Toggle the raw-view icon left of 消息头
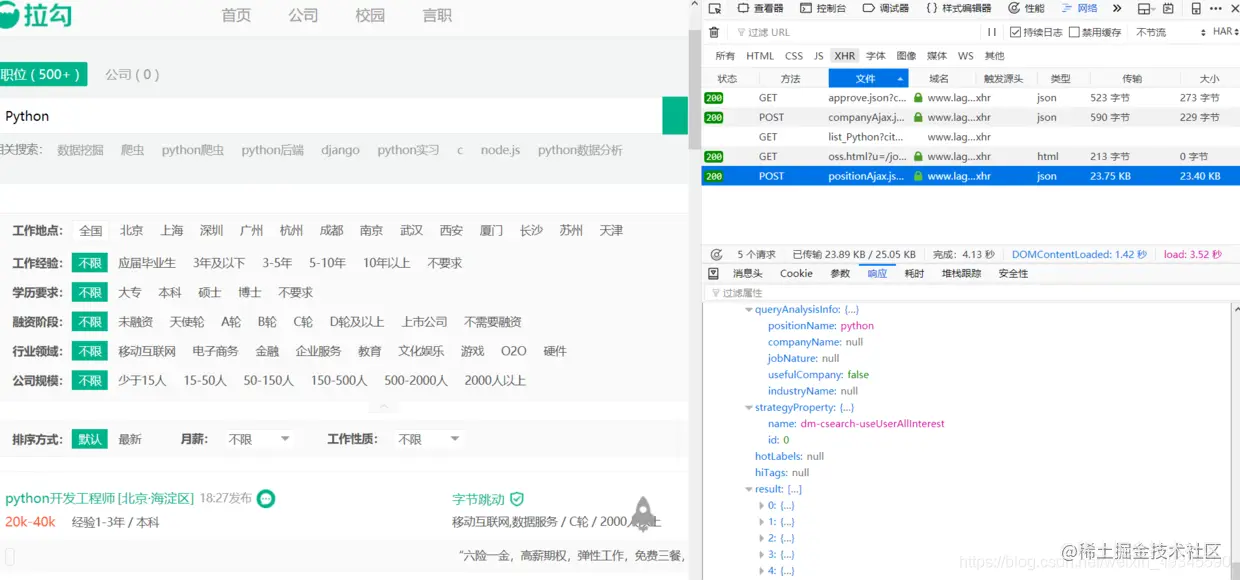1240x580 pixels. pos(713,273)
